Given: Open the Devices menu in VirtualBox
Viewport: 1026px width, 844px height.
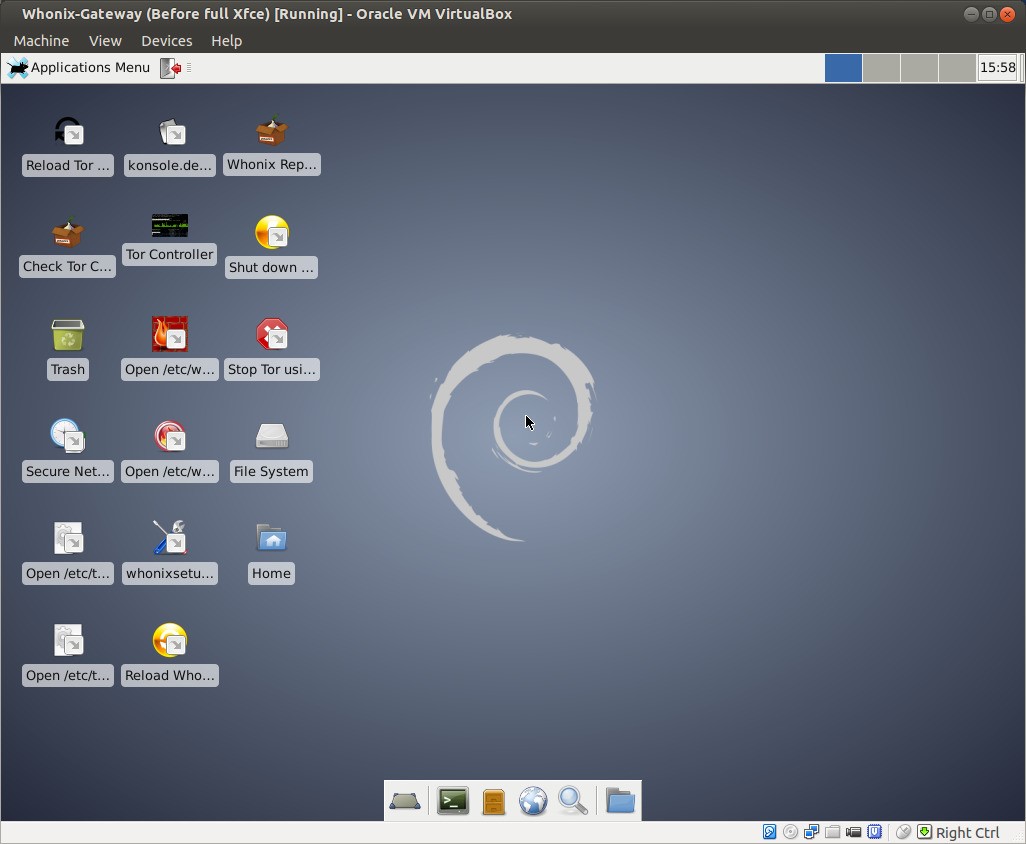Looking at the screenshot, I should point(166,41).
